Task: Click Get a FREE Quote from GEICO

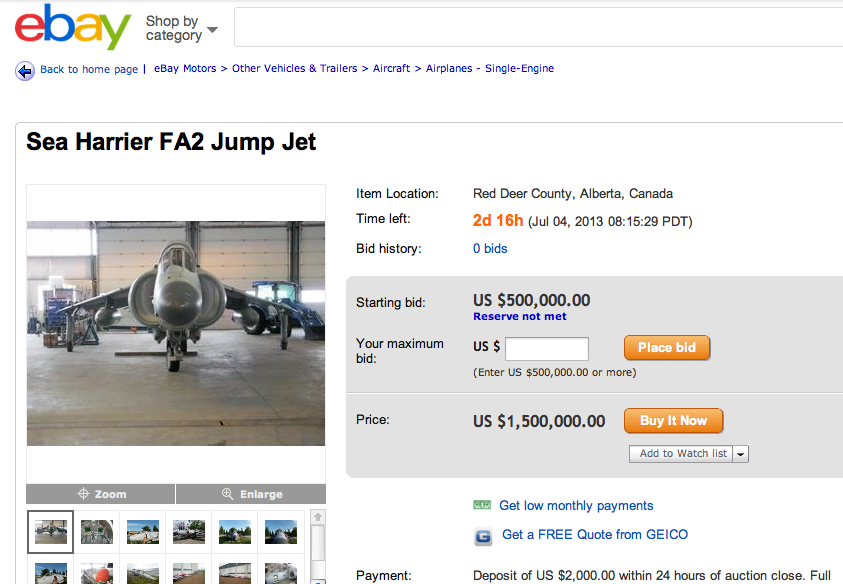Action: [x=595, y=535]
